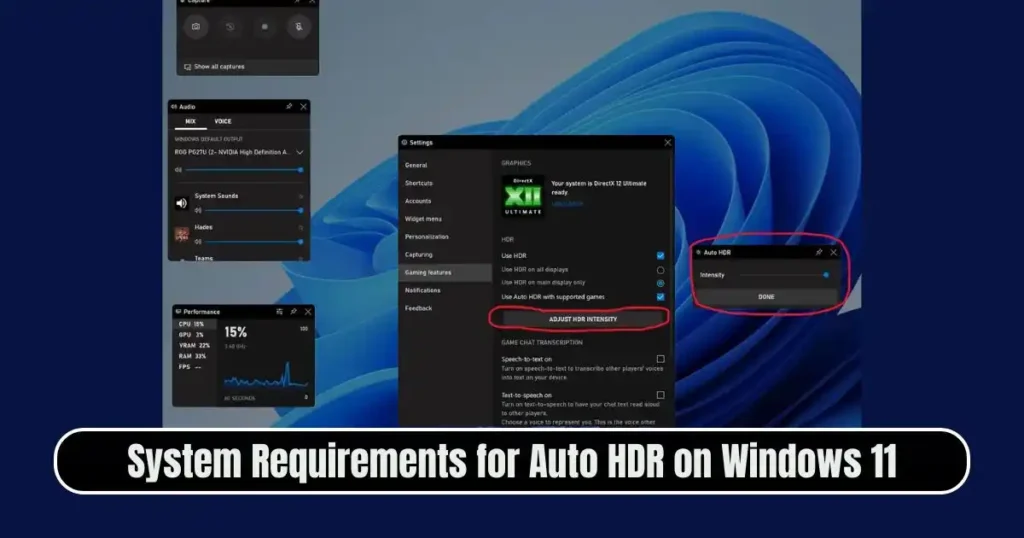Close the Settings window
The width and height of the screenshot is (1024, 538).
(x=667, y=142)
